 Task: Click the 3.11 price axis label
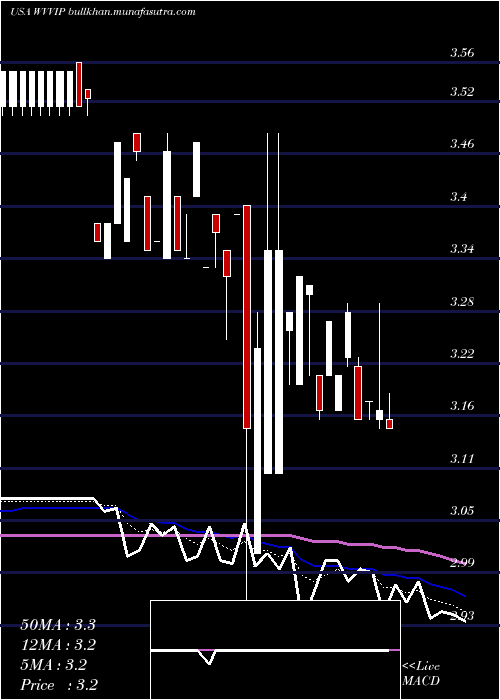click(462, 458)
